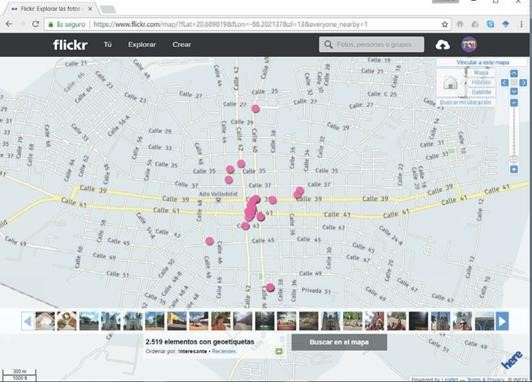Click the blue S extension icon
532x382 pixels.
pos(490,24)
